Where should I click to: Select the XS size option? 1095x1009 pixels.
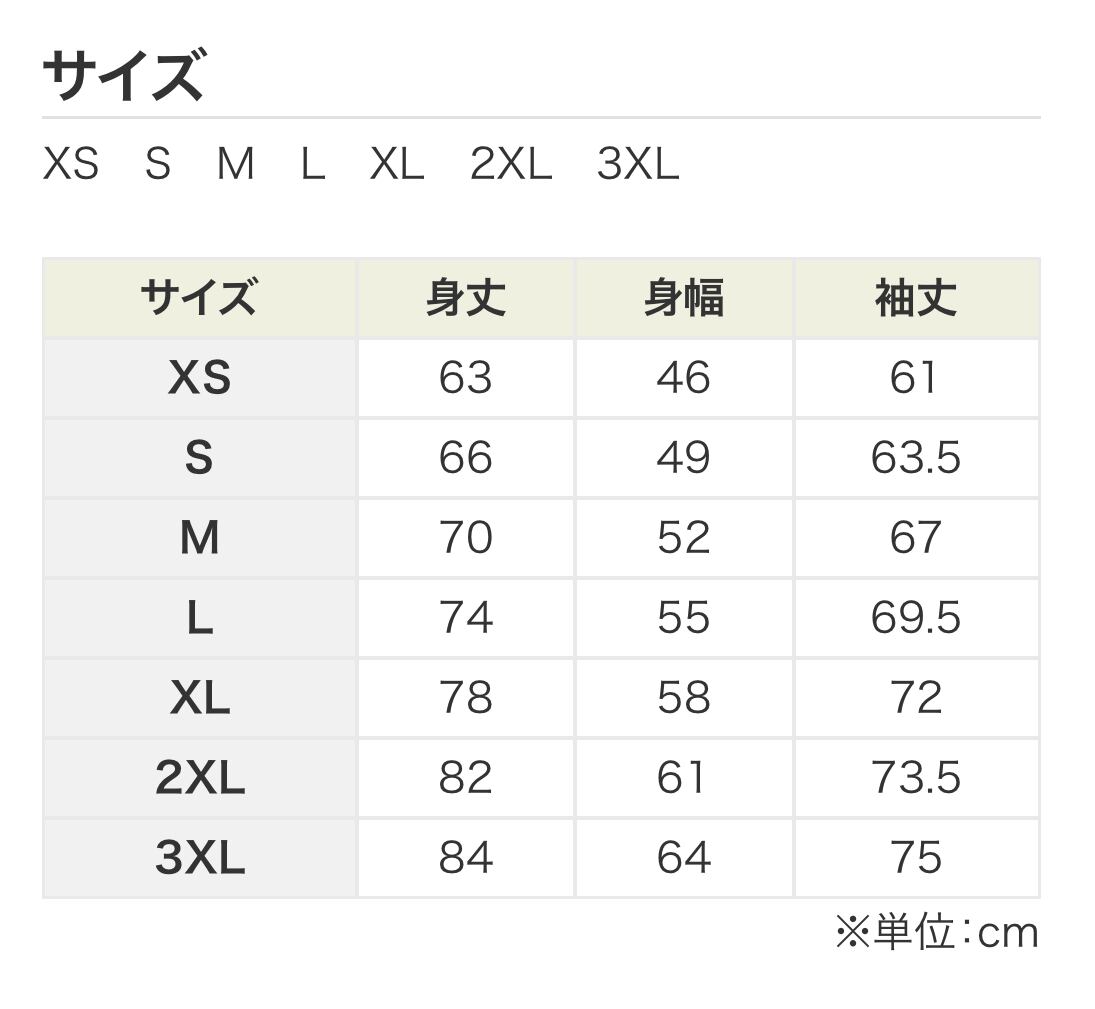click(x=70, y=164)
